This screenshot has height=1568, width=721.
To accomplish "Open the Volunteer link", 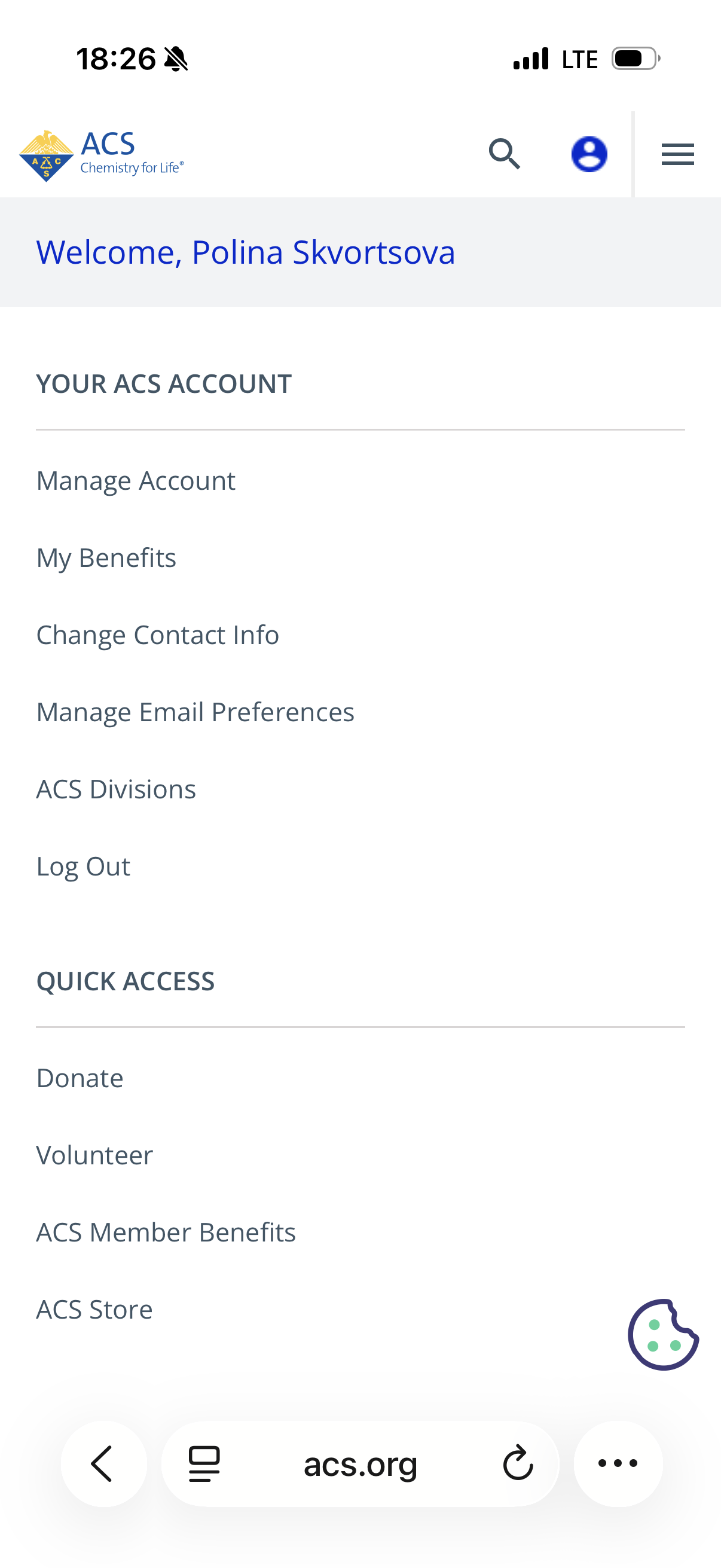I will click(94, 1155).
